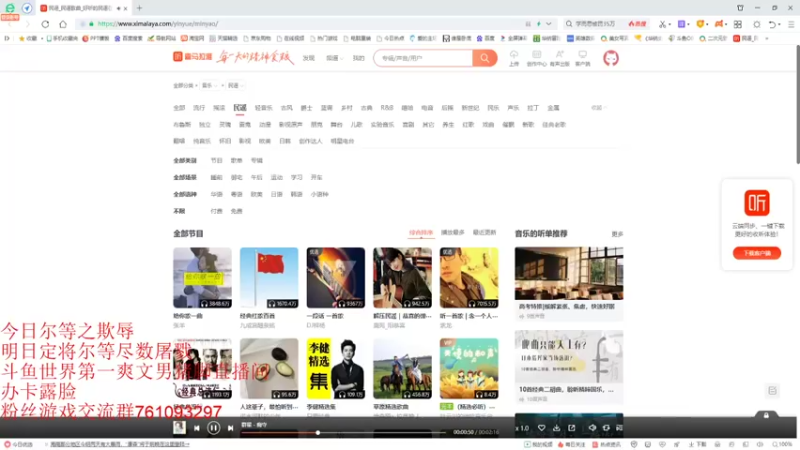Filter by 免费 free content
The width and height of the screenshot is (800, 450).
coord(236,211)
